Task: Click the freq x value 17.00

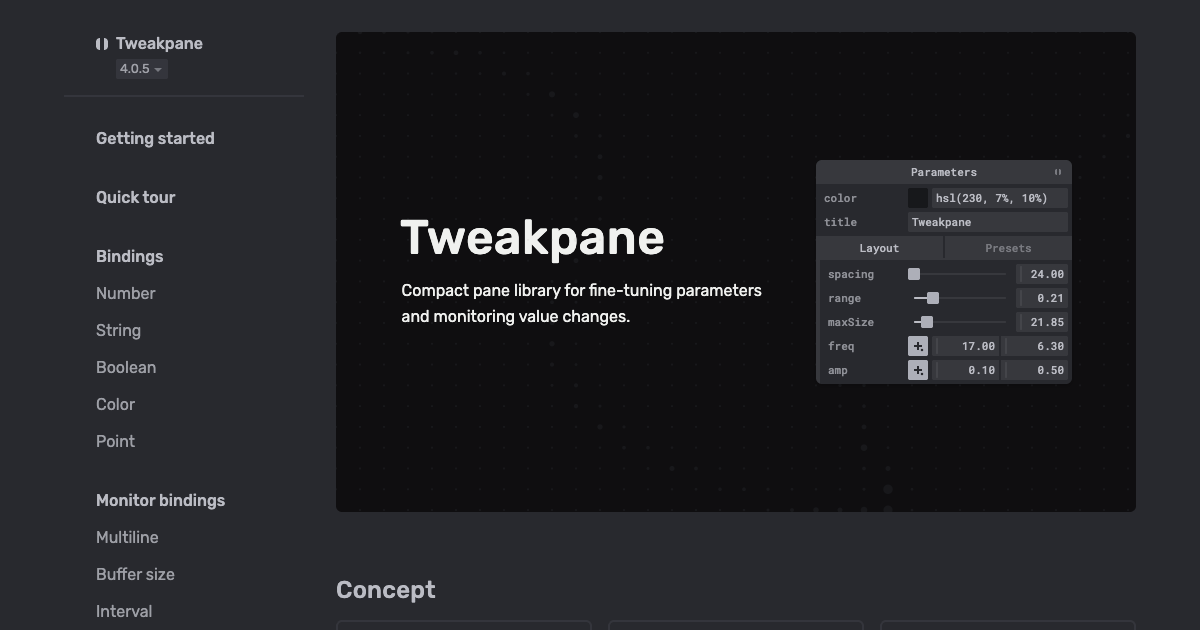Action: [966, 346]
